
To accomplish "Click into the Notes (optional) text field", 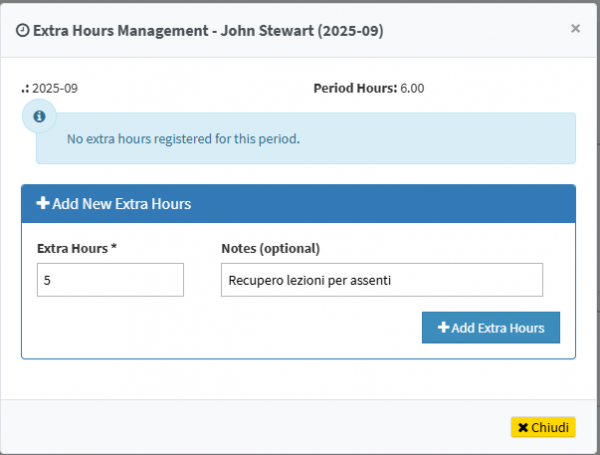I will pyautogui.click(x=381, y=280).
